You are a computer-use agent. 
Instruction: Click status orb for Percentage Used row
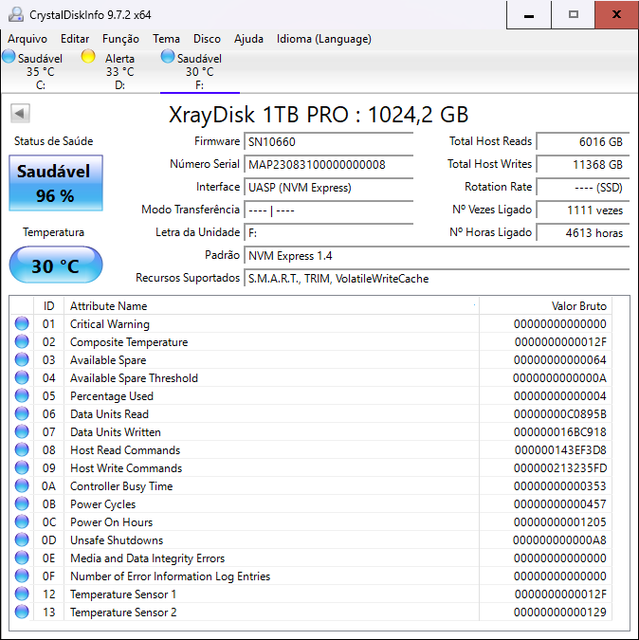coord(22,396)
